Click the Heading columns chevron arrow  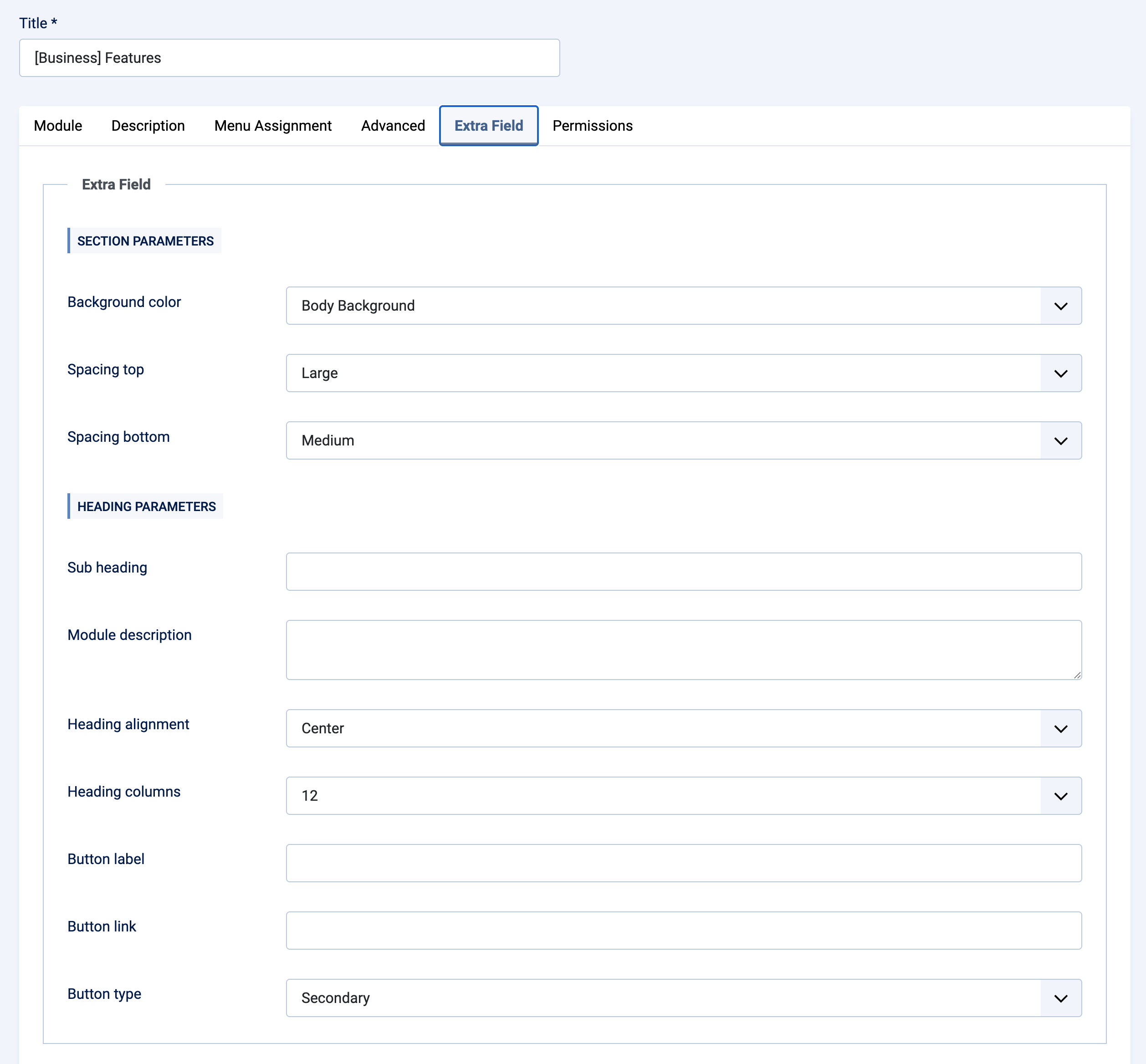[x=1060, y=796]
